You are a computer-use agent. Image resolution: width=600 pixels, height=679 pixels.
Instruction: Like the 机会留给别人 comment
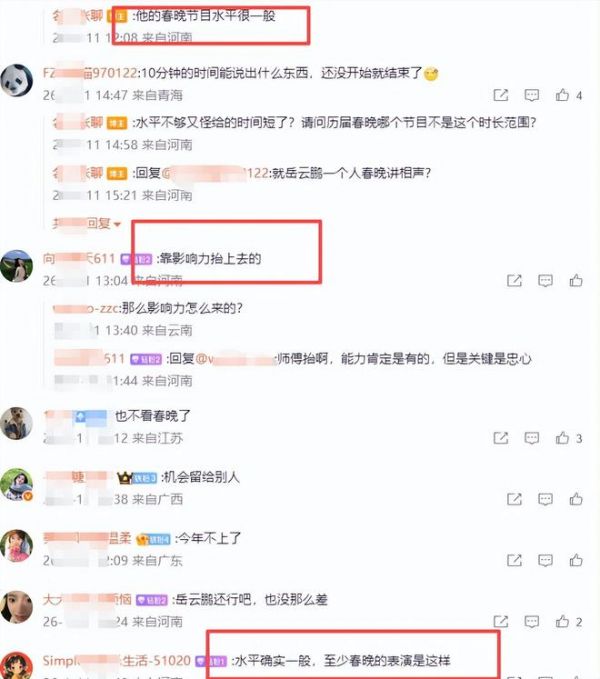pyautogui.click(x=576, y=499)
